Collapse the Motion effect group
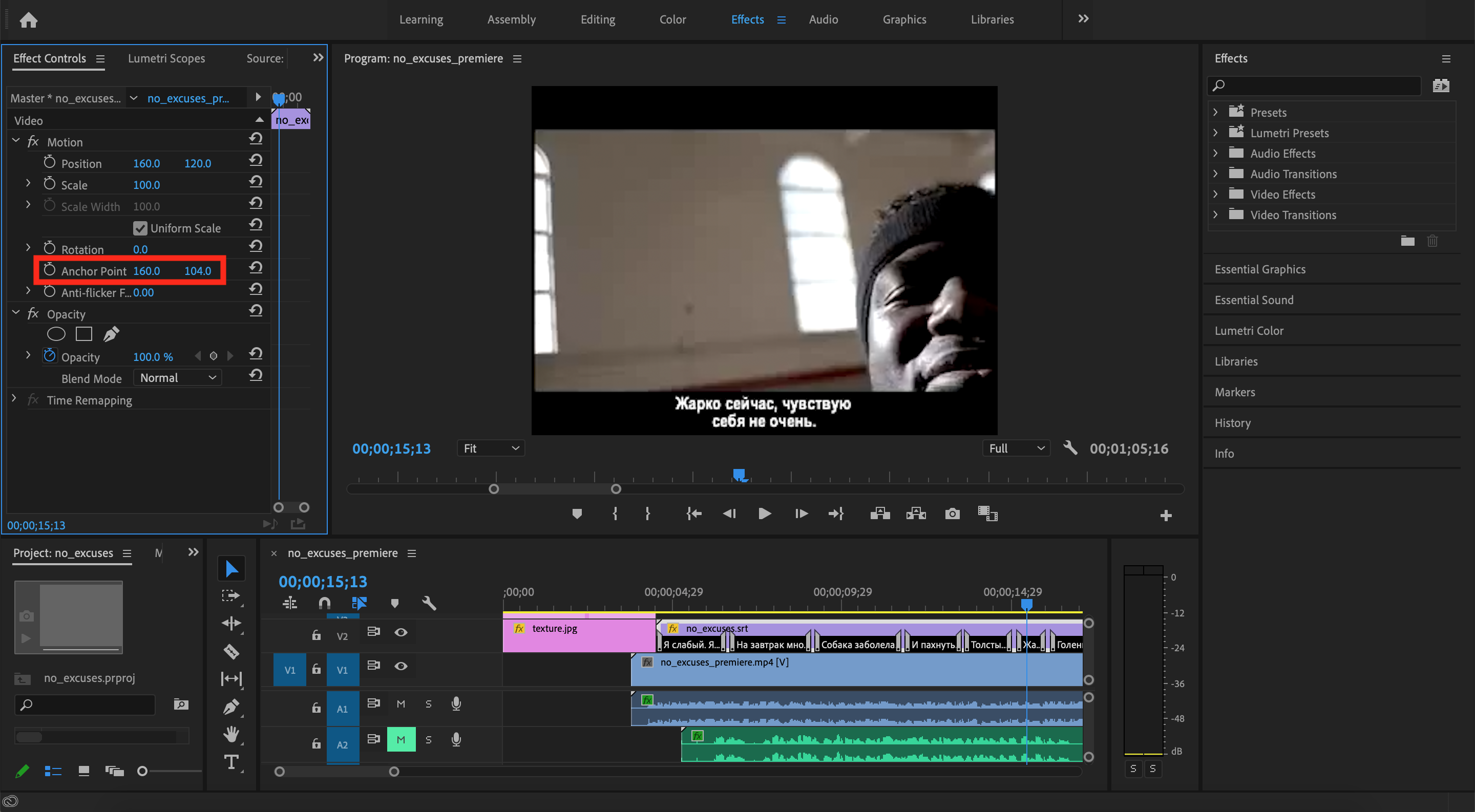 point(15,141)
